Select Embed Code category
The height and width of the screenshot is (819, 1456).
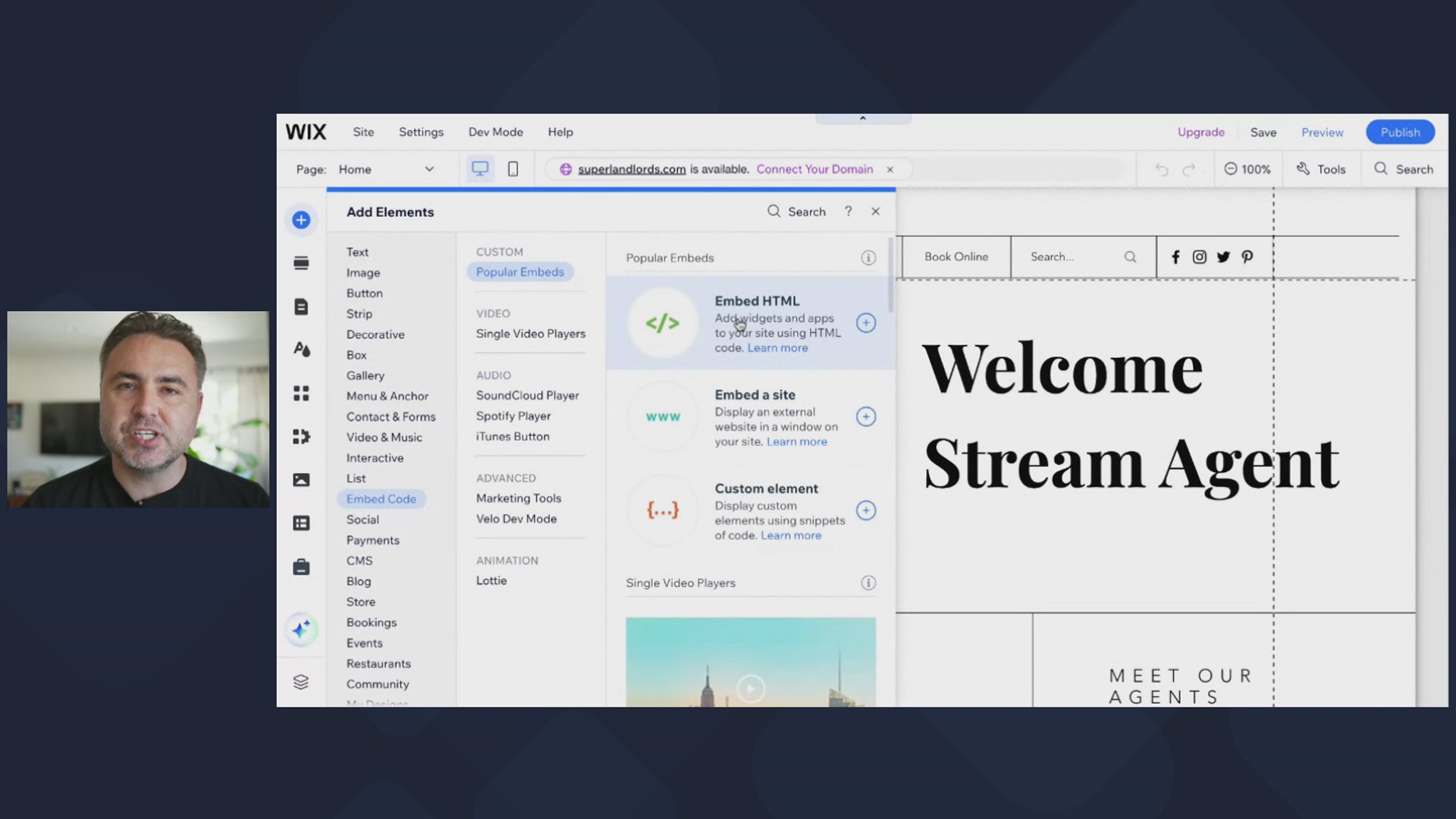tap(381, 499)
